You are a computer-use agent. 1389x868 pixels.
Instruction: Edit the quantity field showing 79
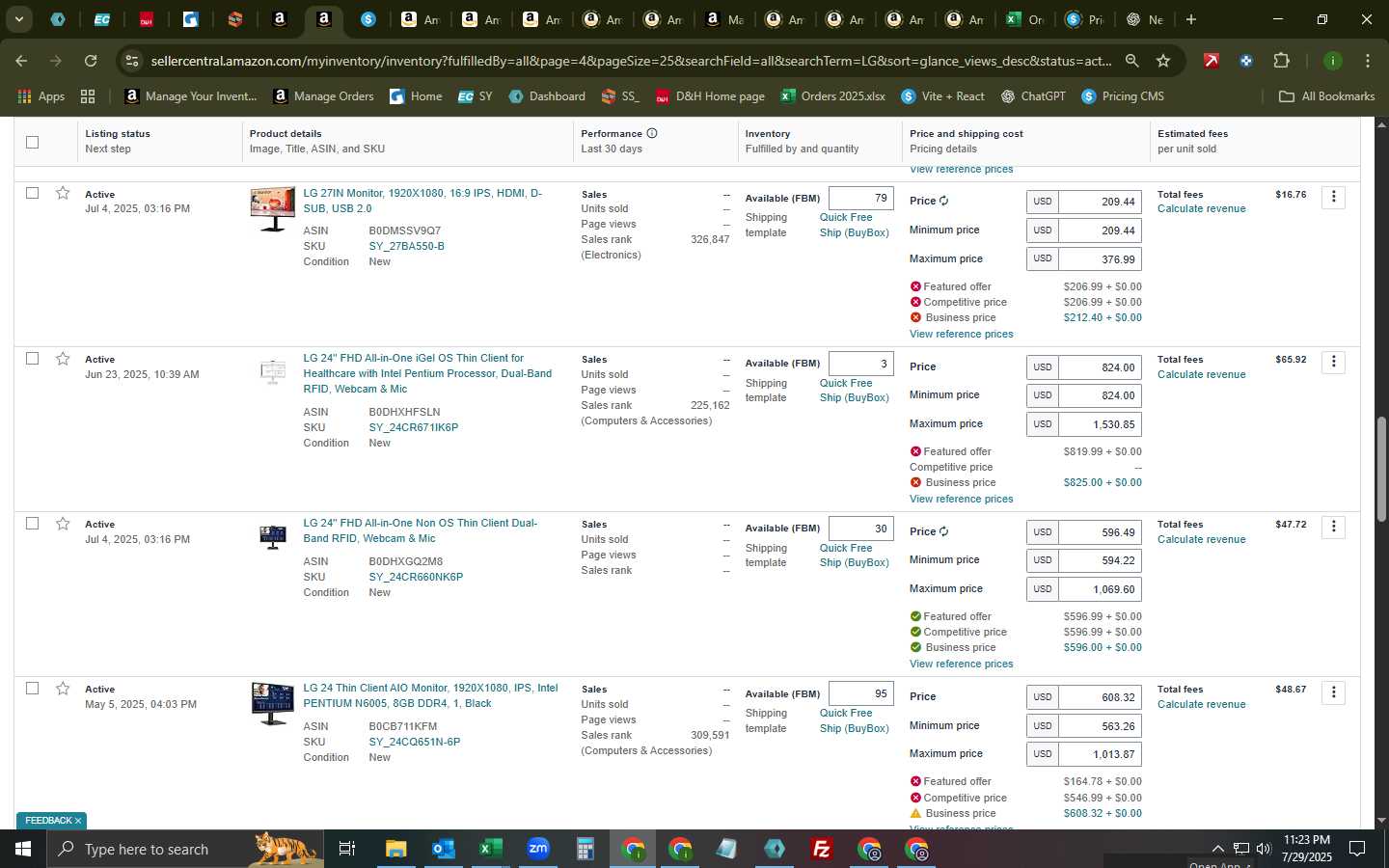click(860, 199)
